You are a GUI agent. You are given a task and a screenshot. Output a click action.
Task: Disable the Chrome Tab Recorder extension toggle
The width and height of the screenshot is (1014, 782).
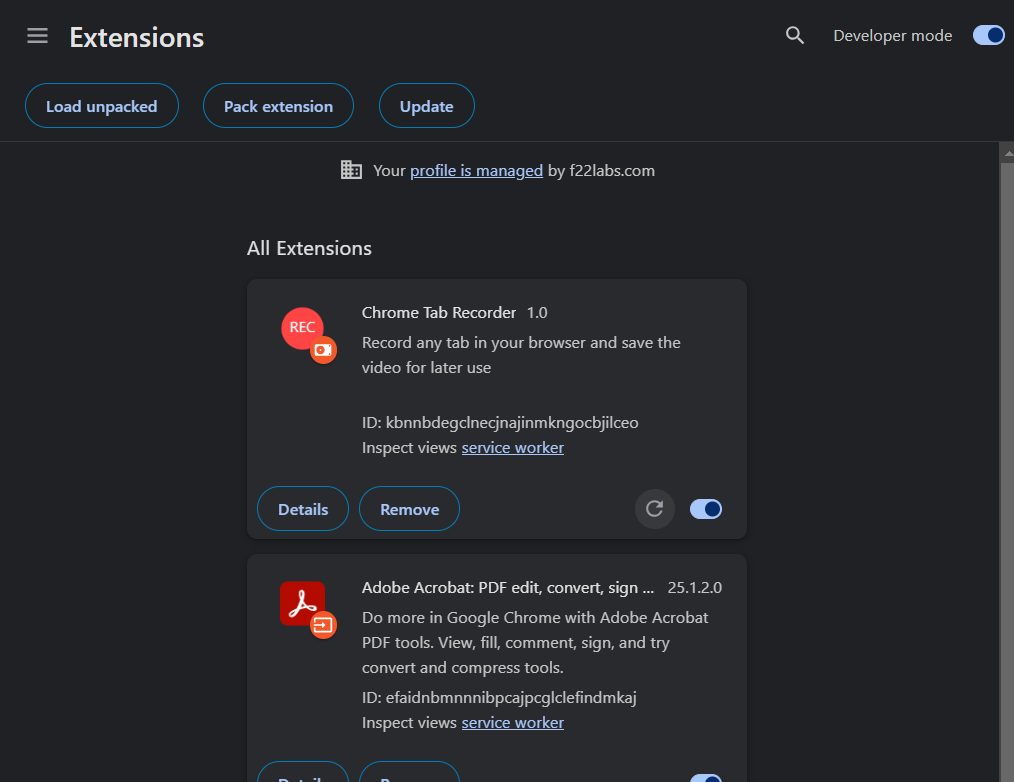coord(706,509)
